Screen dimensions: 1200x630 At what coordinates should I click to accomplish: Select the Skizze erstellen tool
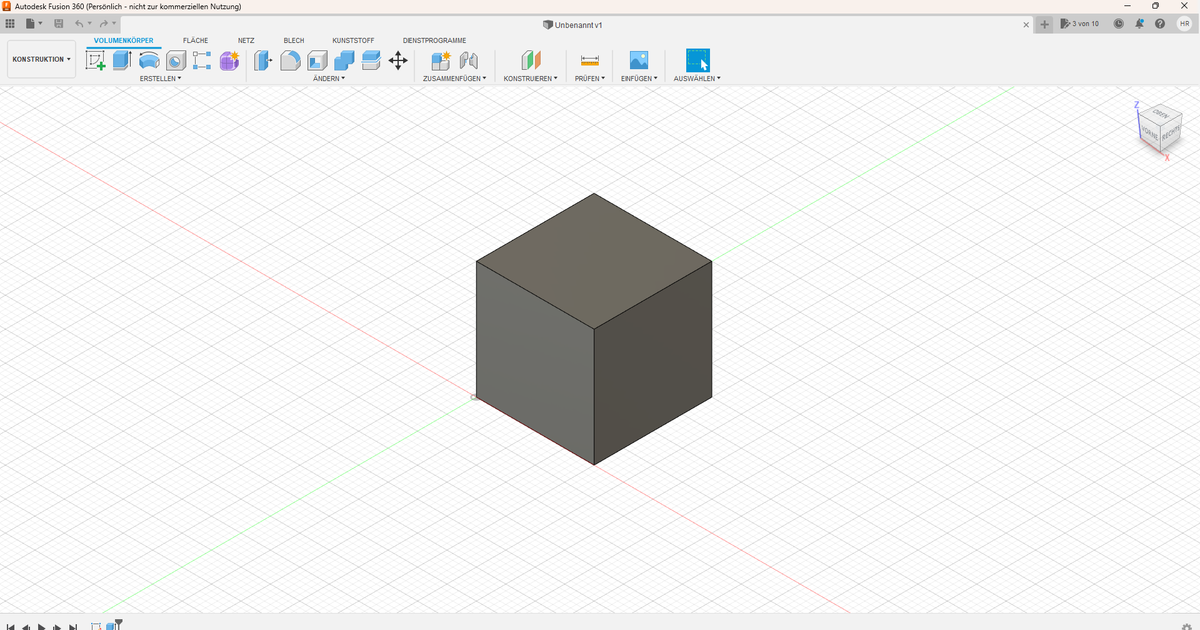coord(95,60)
